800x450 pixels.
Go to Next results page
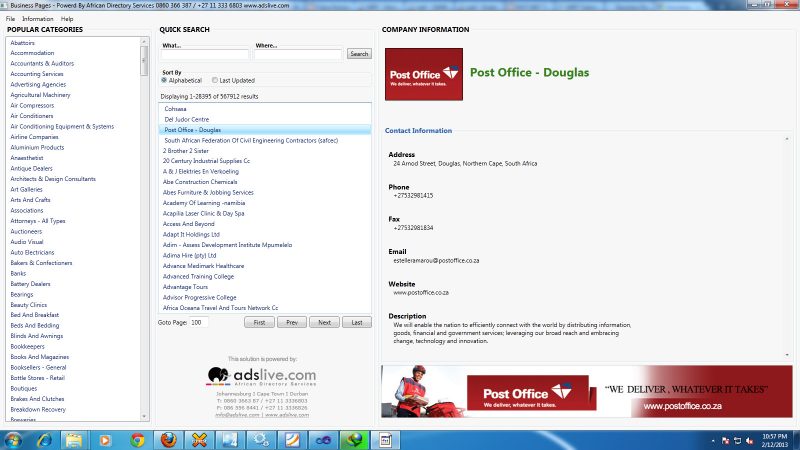324,322
